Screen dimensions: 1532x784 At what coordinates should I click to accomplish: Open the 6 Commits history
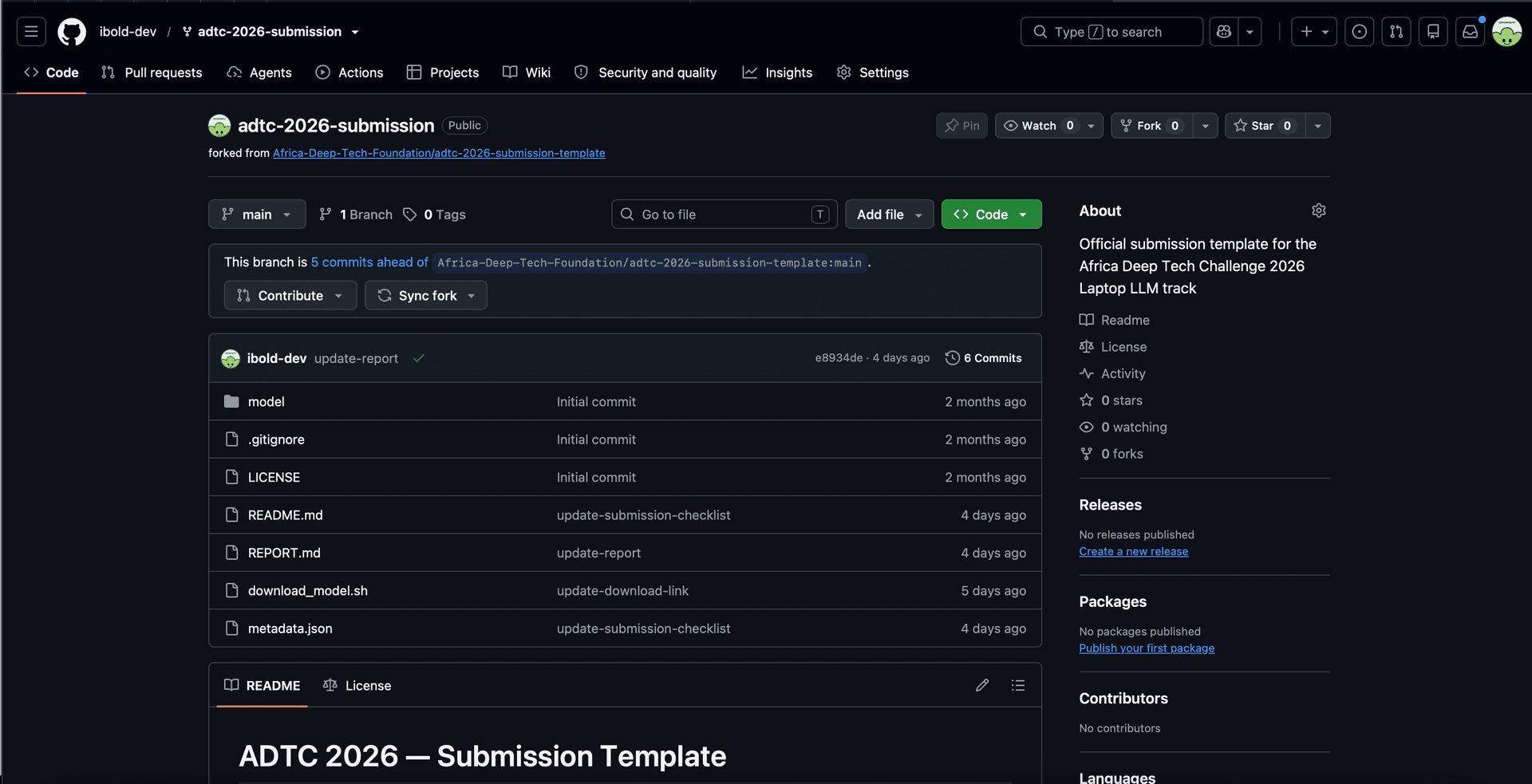[x=983, y=358]
